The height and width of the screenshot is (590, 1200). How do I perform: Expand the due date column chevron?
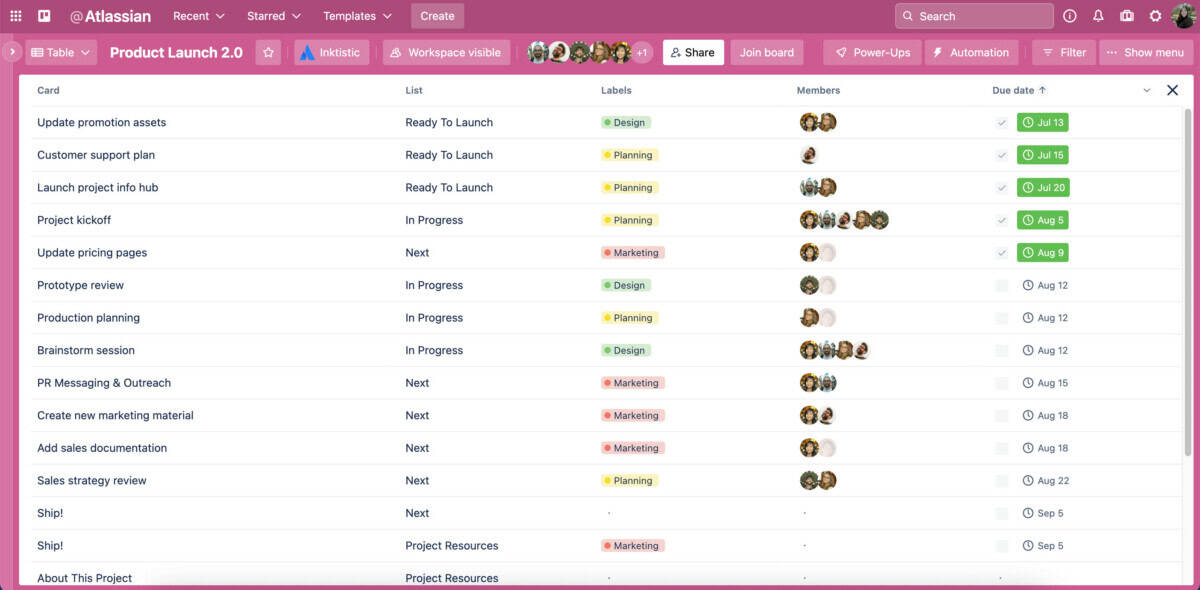coord(1147,90)
